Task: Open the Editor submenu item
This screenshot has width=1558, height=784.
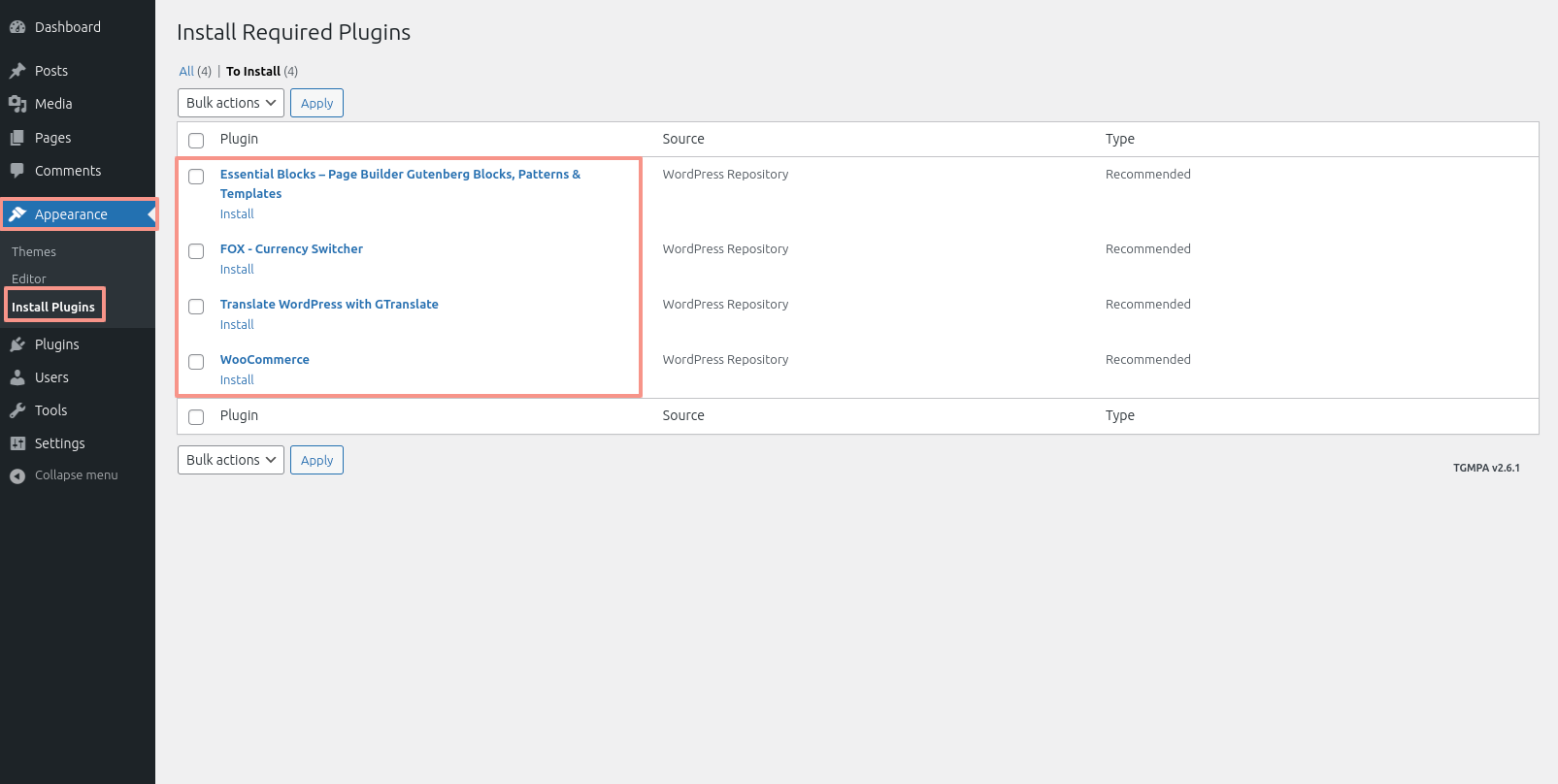Action: (x=29, y=278)
